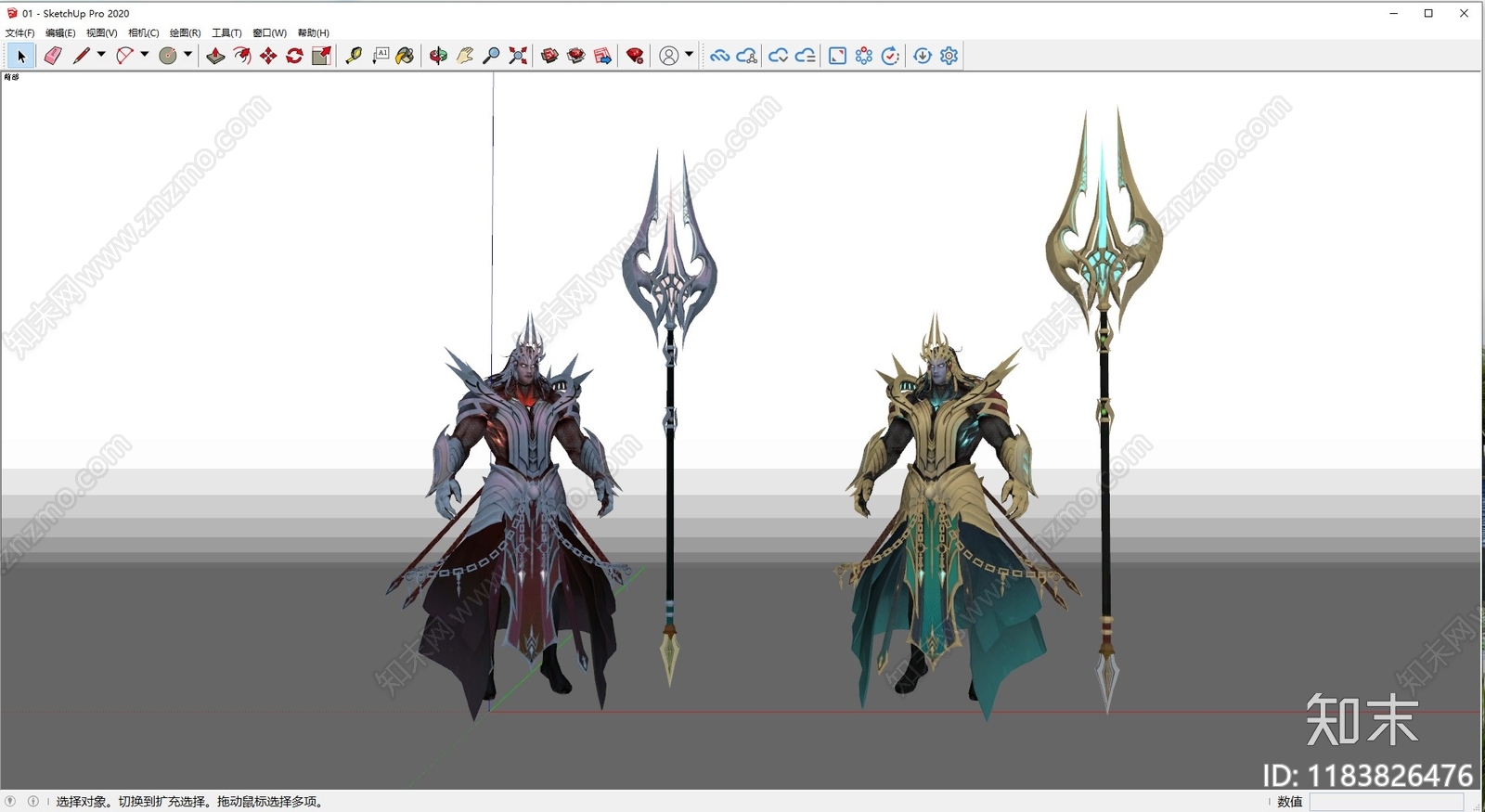Activate the Zoom magnifier tool
Viewport: 1485px width, 812px height.
pos(492,56)
